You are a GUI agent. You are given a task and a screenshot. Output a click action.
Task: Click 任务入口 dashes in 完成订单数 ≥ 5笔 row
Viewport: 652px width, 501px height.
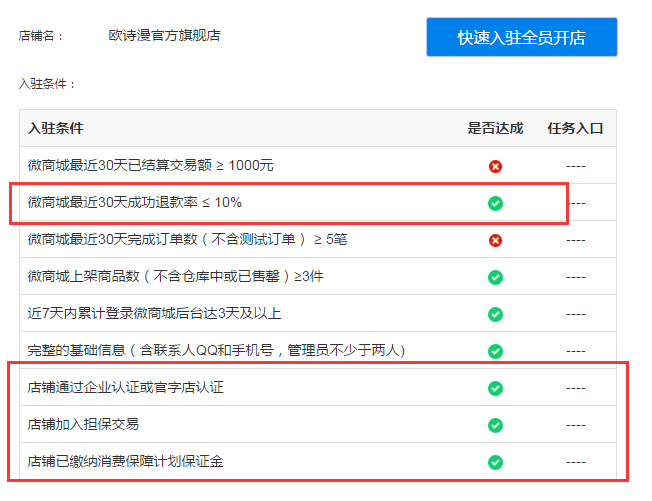pos(575,240)
